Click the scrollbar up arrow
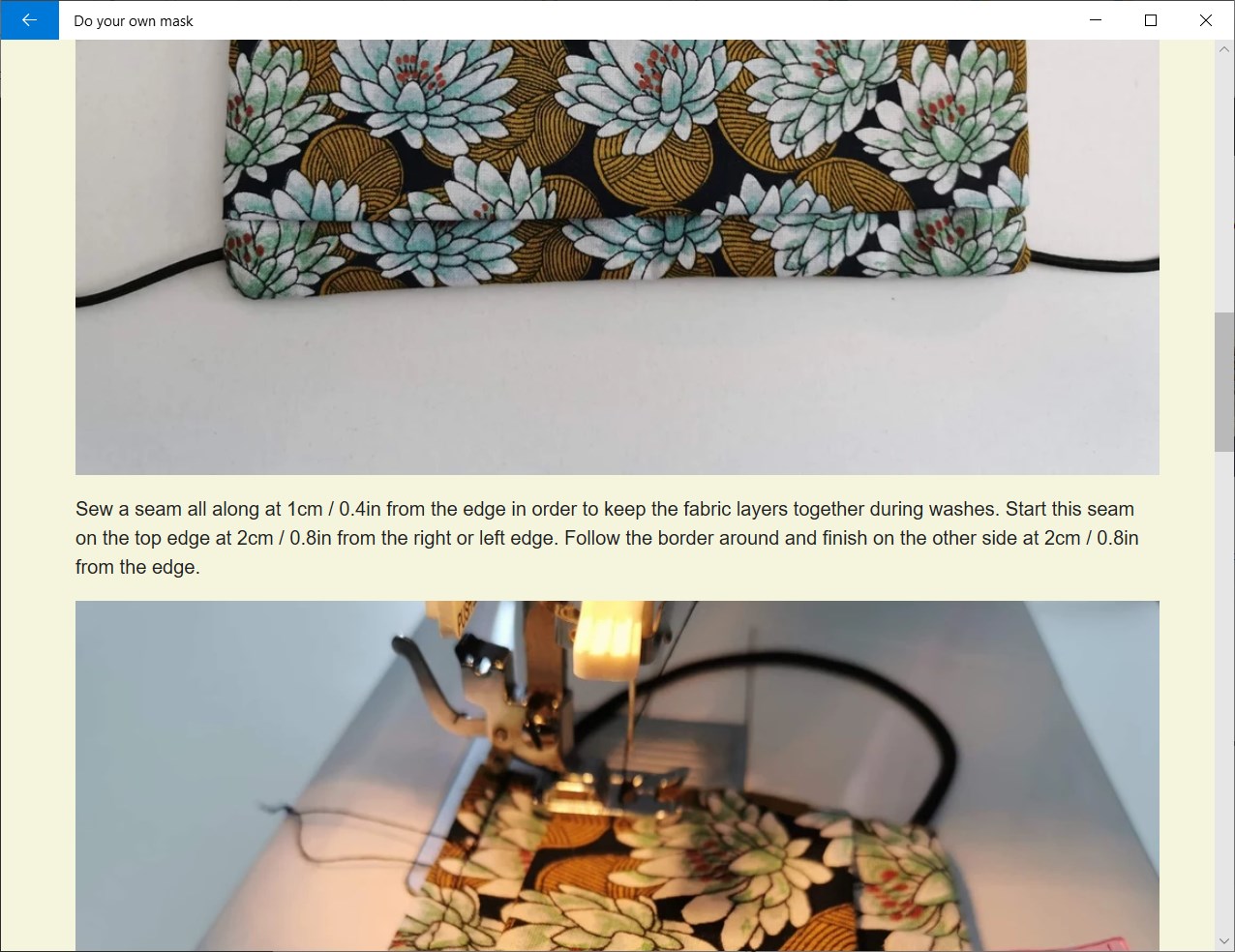 click(x=1224, y=48)
